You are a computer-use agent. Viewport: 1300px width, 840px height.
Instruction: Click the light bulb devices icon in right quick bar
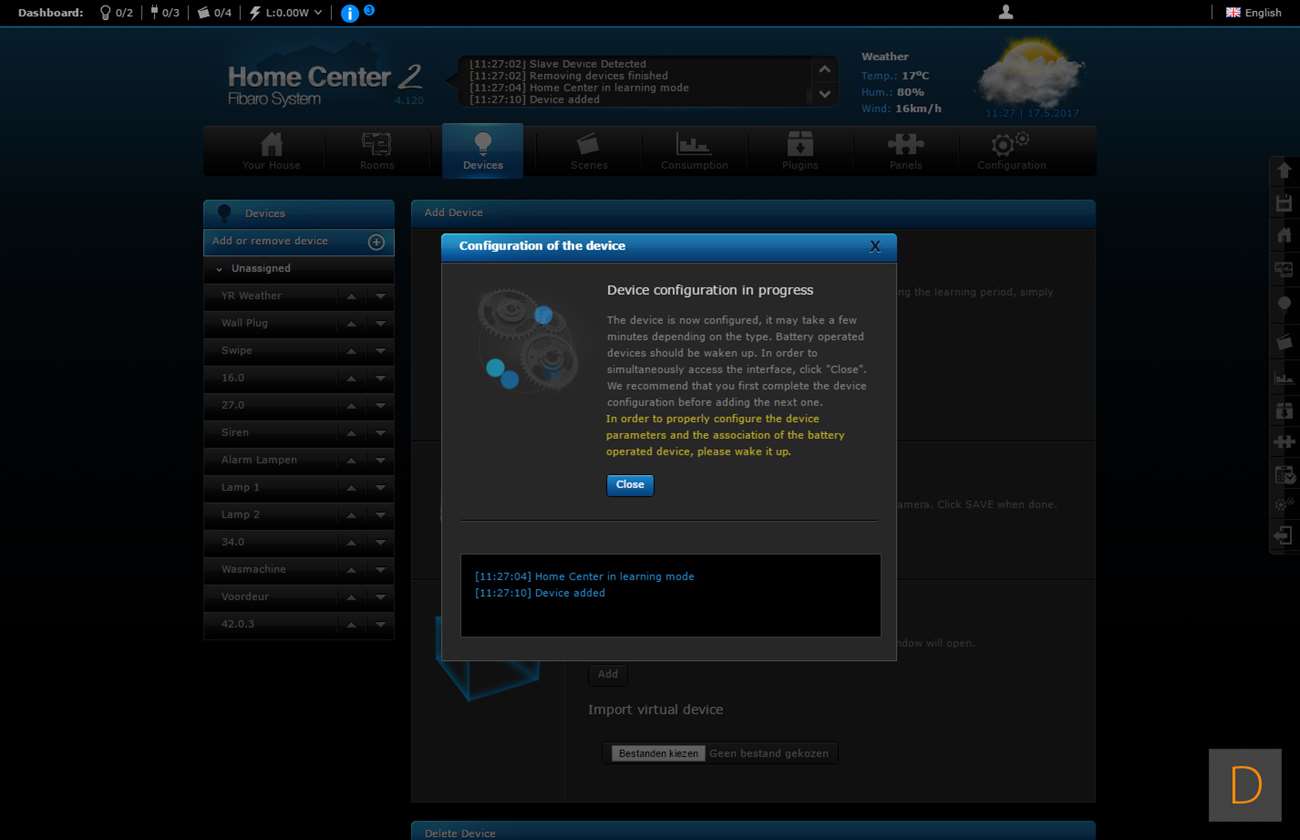(x=1284, y=303)
